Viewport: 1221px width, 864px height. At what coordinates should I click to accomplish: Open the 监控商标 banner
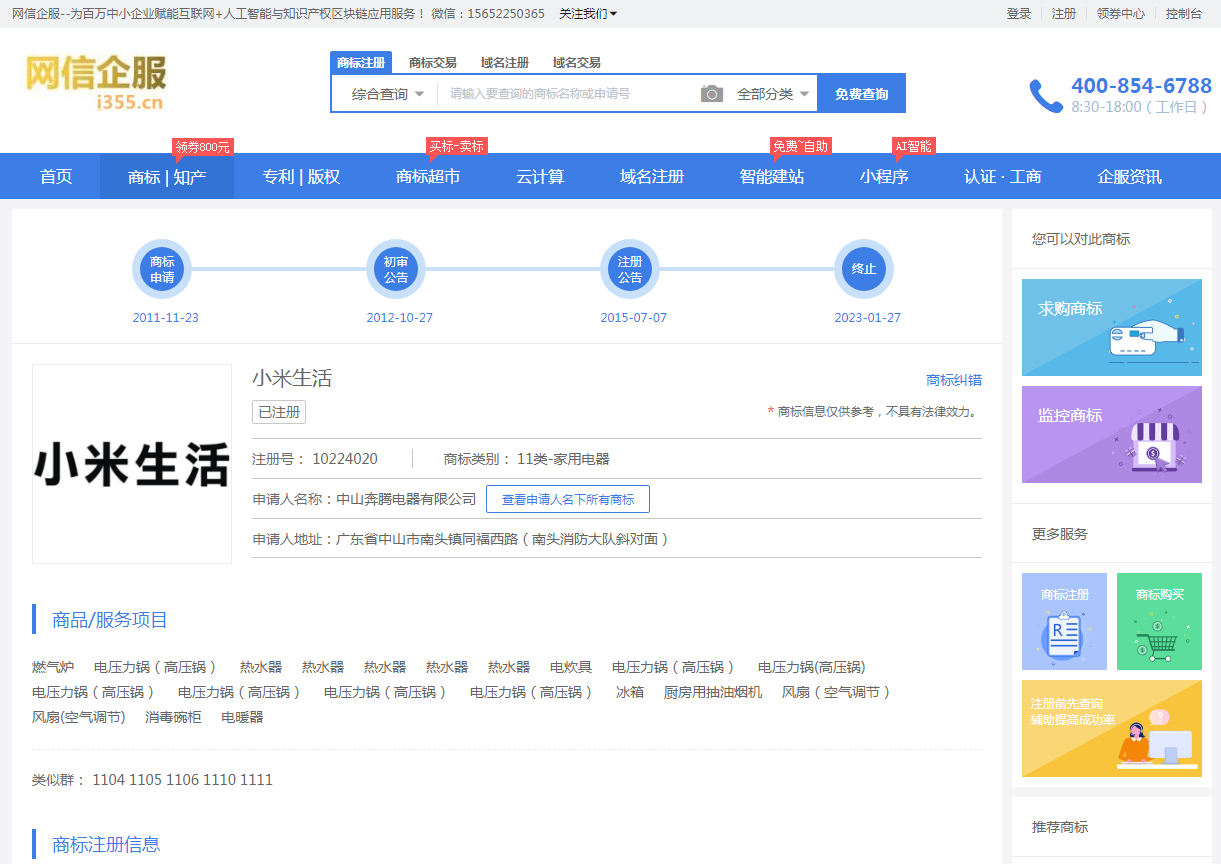pyautogui.click(x=1112, y=434)
